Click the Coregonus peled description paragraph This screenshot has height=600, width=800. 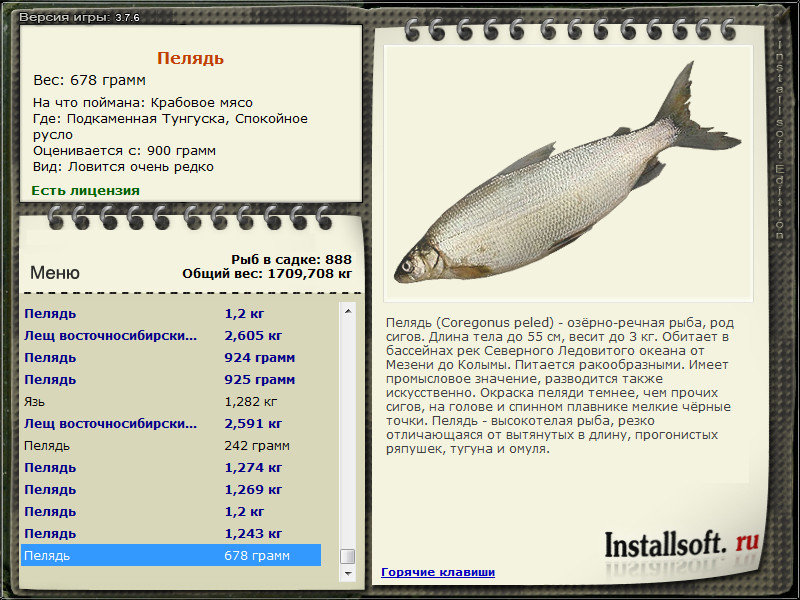(x=560, y=386)
